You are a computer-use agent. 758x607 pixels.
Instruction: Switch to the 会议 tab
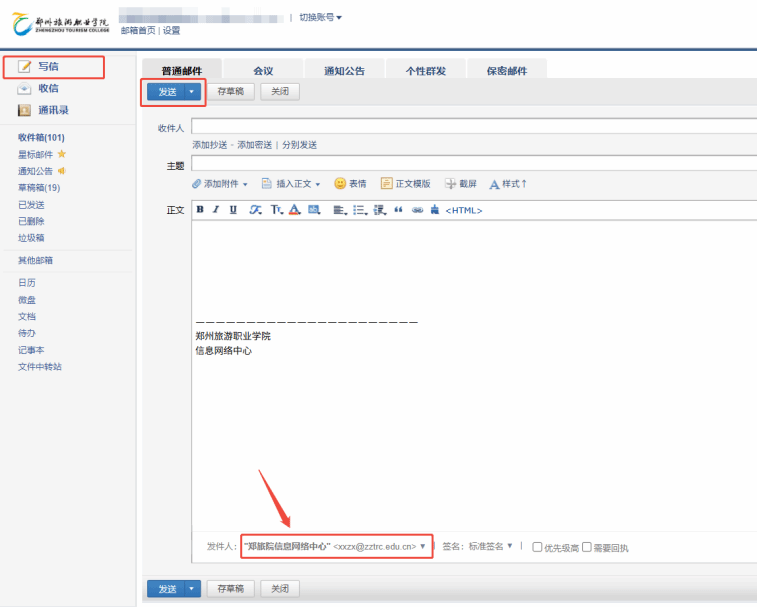click(263, 71)
